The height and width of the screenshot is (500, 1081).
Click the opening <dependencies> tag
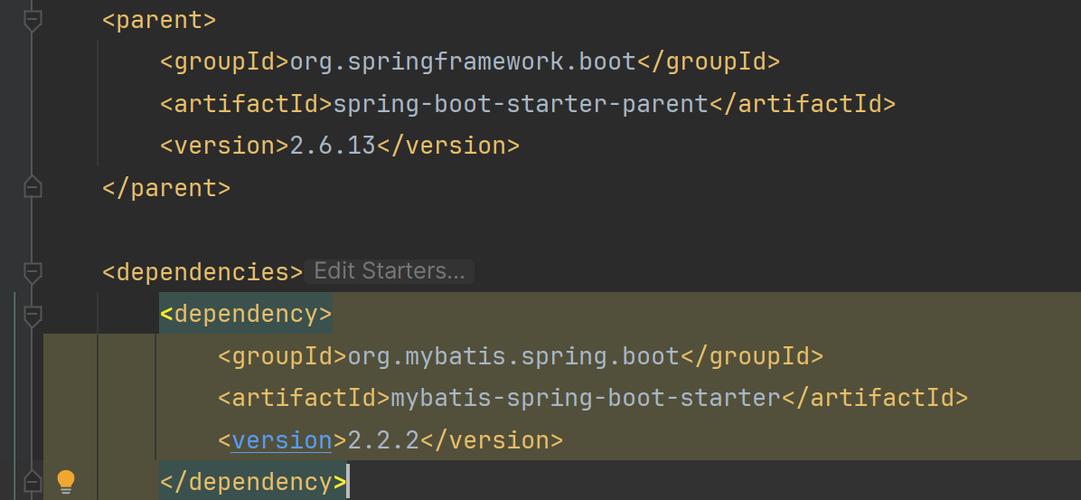[203, 272]
